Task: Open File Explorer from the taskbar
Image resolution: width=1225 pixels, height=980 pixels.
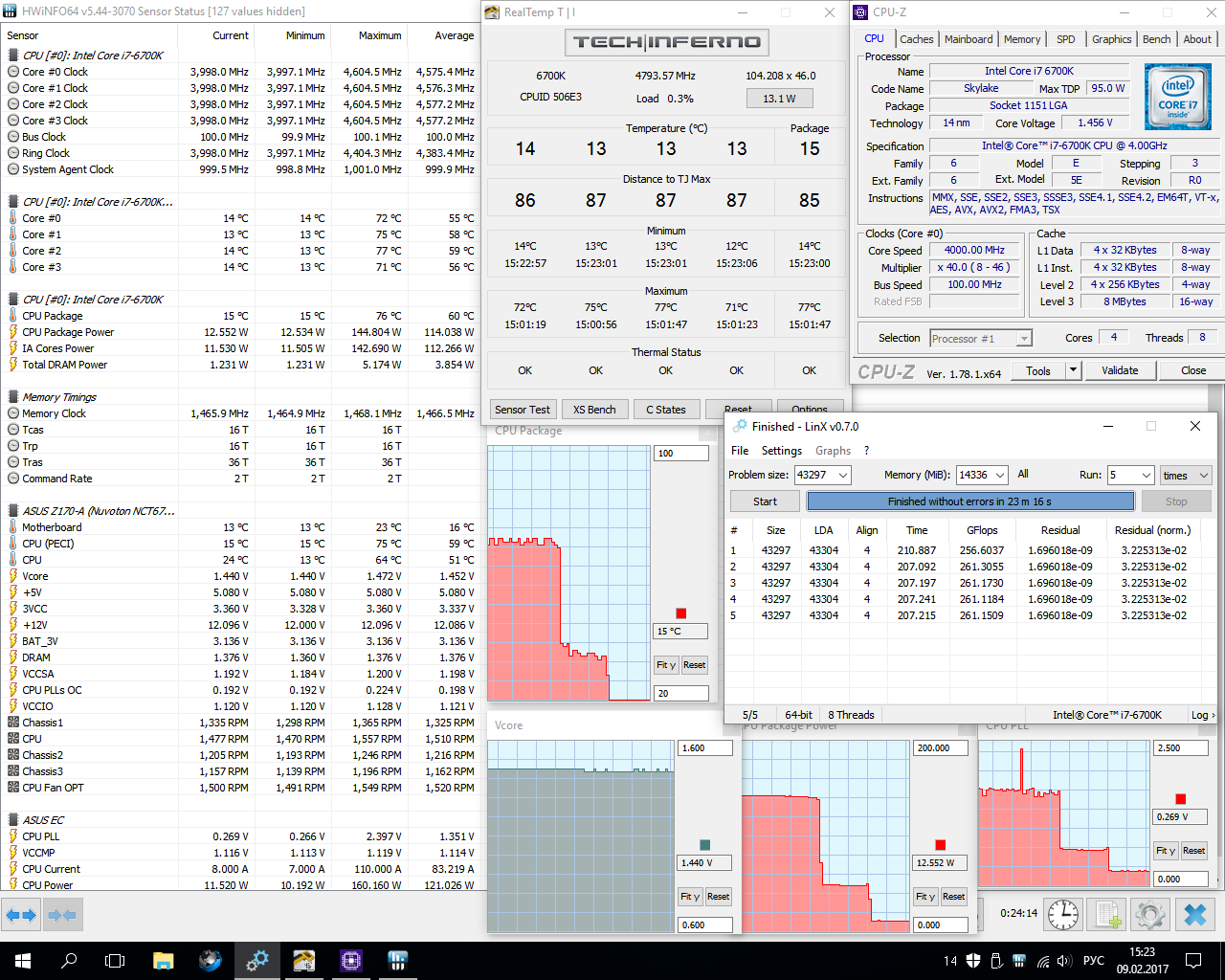Action: point(163,961)
